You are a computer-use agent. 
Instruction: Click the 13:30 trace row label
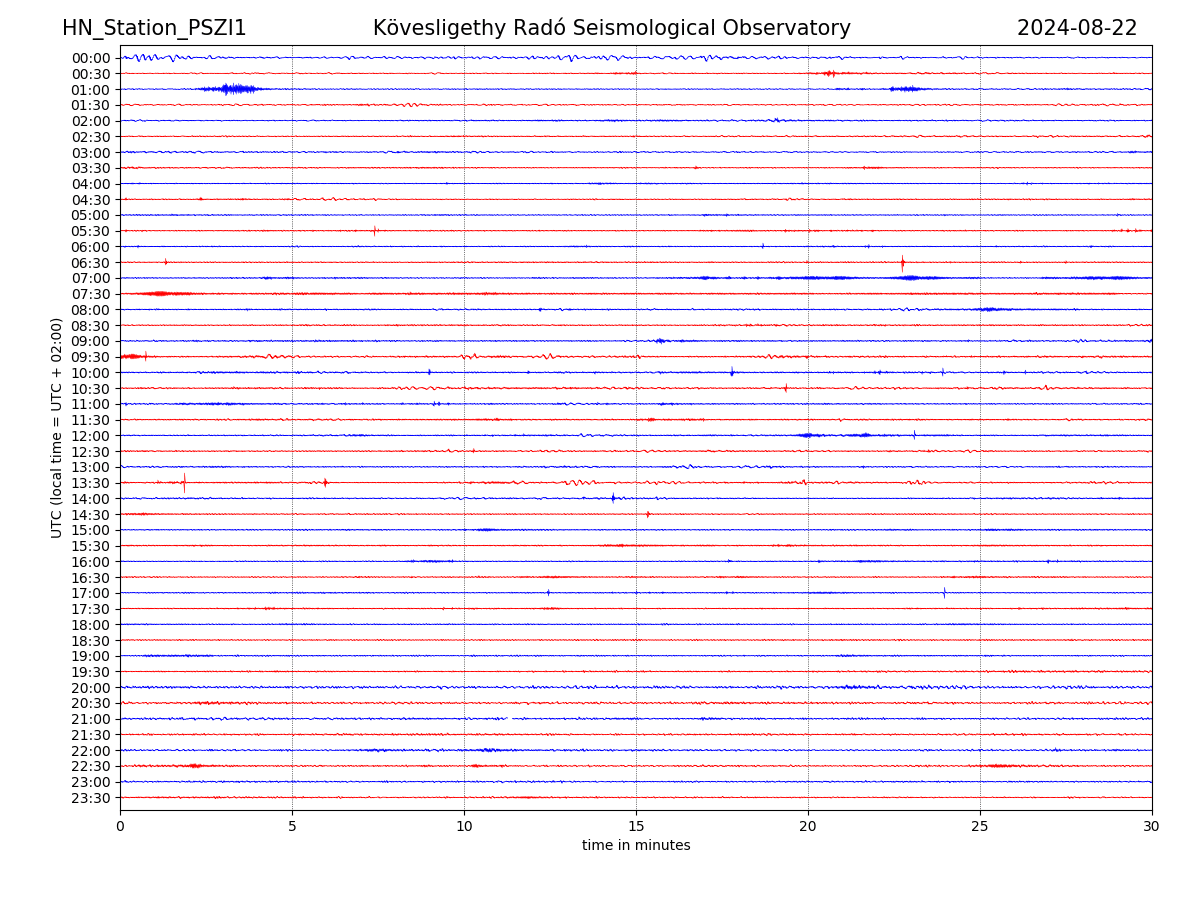91,483
